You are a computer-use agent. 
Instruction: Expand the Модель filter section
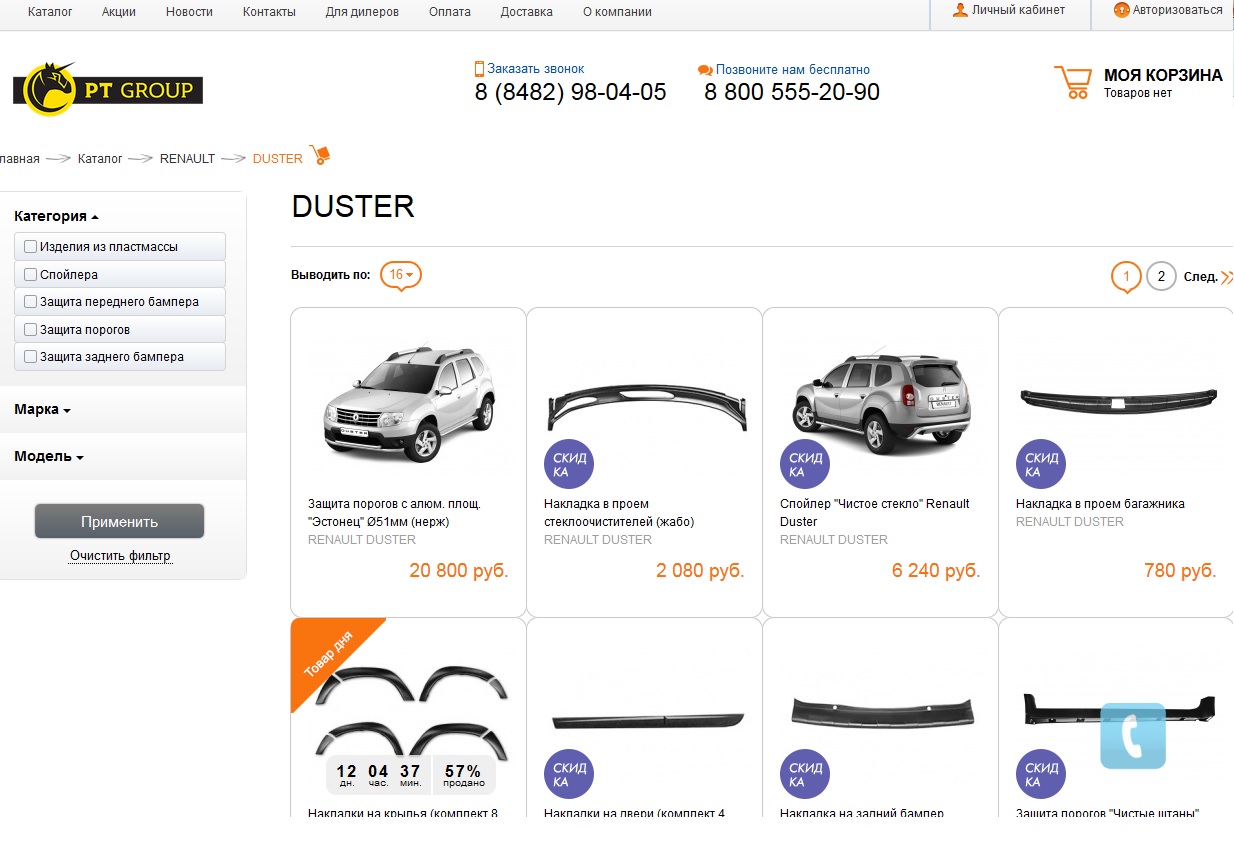pyautogui.click(x=49, y=456)
